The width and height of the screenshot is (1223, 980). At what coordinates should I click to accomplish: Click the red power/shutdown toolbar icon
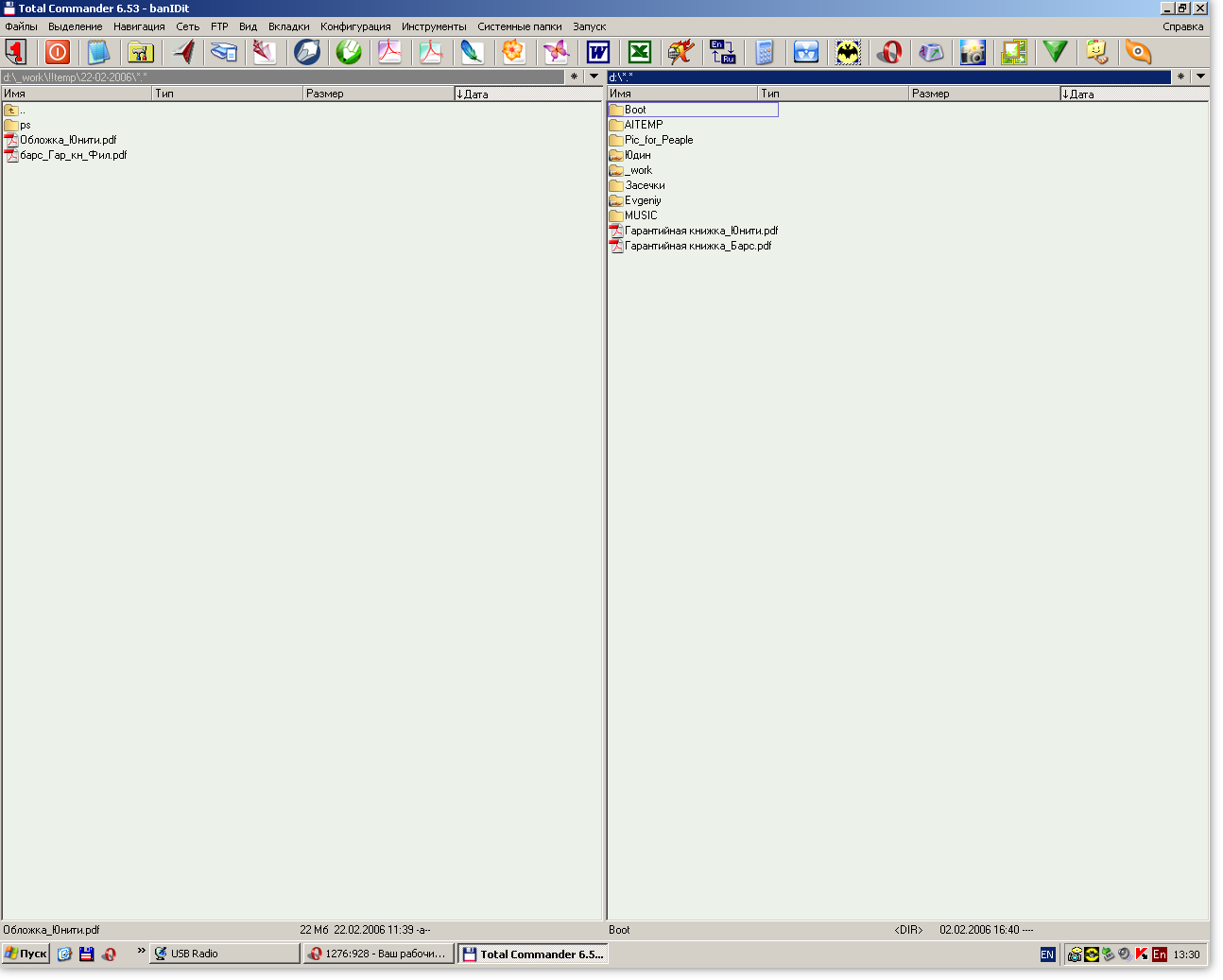click(x=58, y=52)
